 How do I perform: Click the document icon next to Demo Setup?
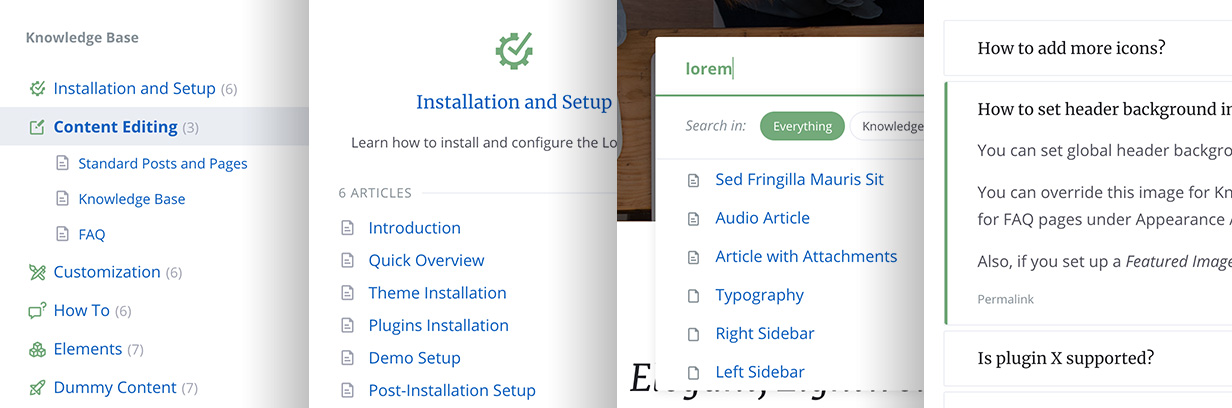(x=348, y=358)
